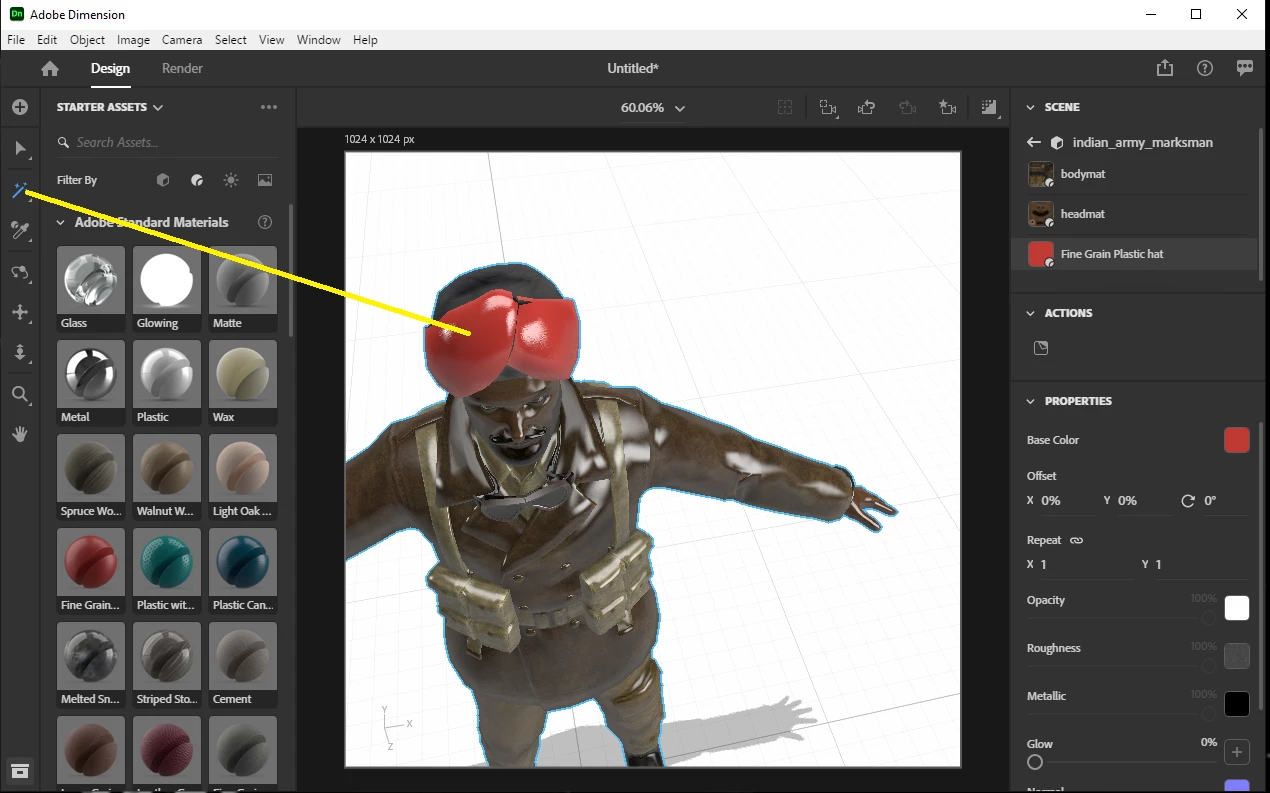The height and width of the screenshot is (793, 1270).
Task: Activate the Magic Wand tool
Action: click(x=20, y=190)
